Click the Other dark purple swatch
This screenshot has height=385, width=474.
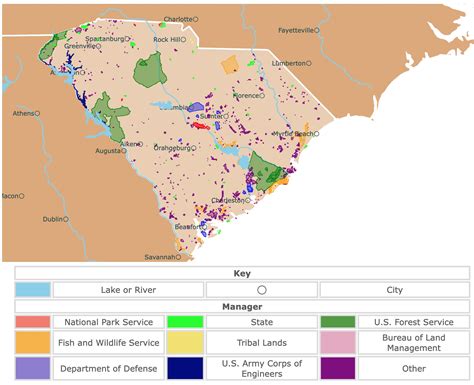click(338, 368)
